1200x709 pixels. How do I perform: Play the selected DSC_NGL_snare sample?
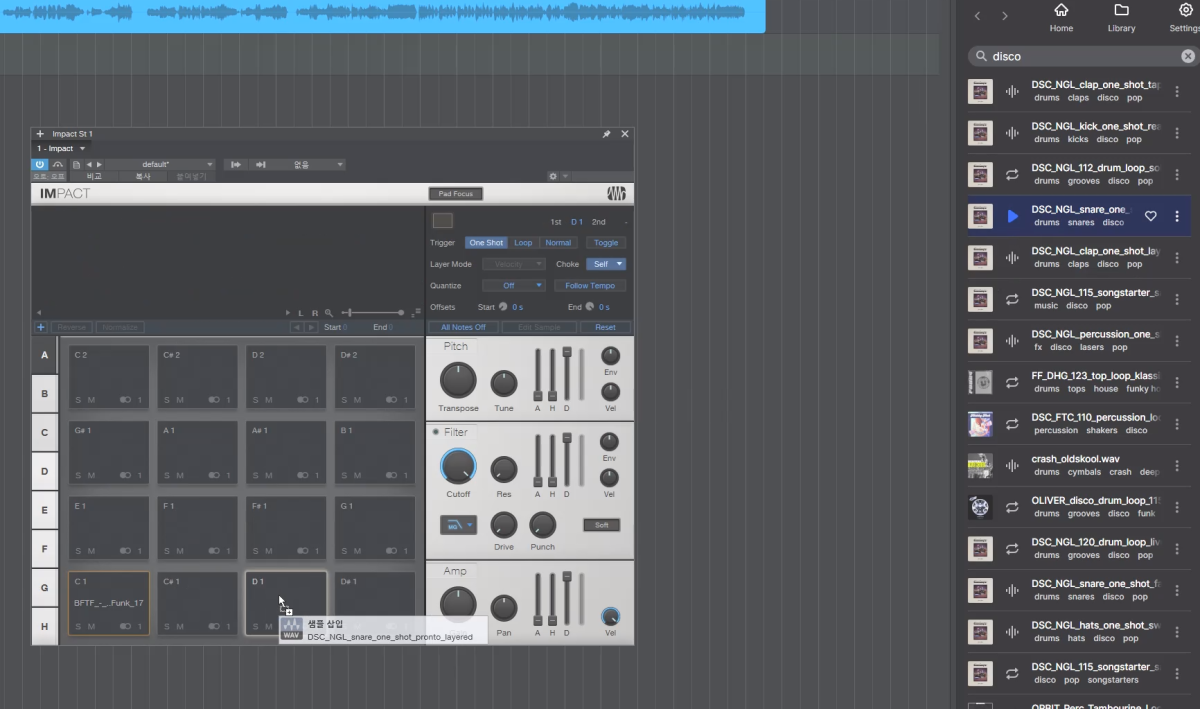click(1013, 216)
